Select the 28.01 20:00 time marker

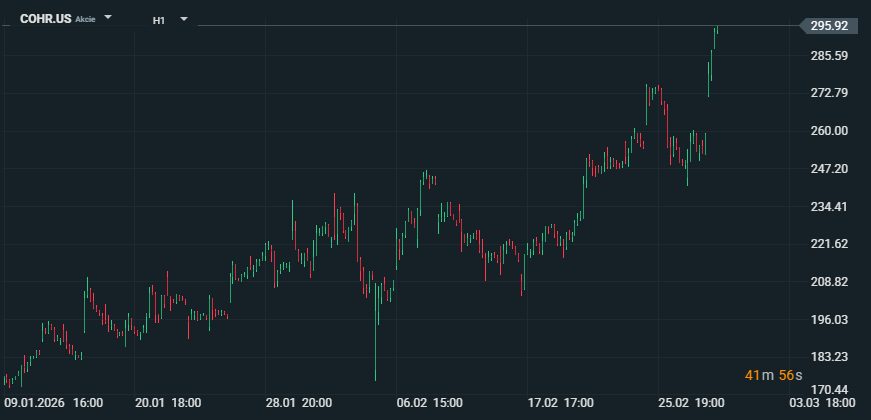(x=299, y=403)
